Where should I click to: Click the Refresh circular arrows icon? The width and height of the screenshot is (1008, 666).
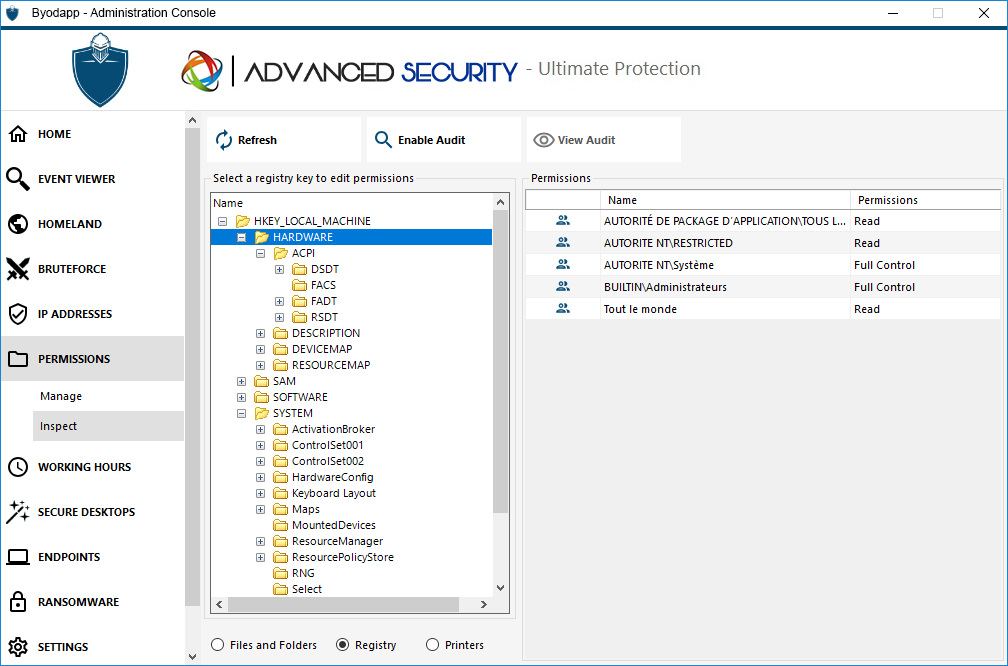pos(224,140)
